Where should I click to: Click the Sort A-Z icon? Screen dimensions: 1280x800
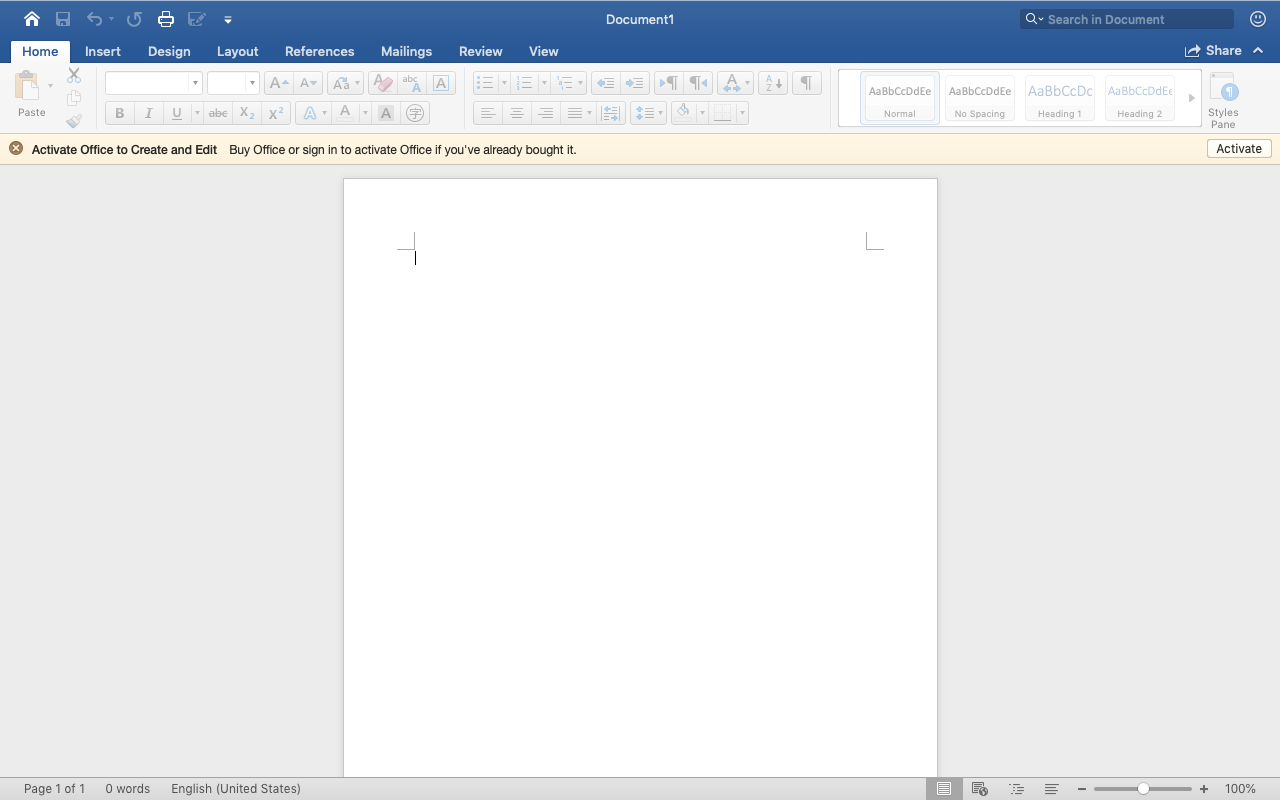[772, 83]
